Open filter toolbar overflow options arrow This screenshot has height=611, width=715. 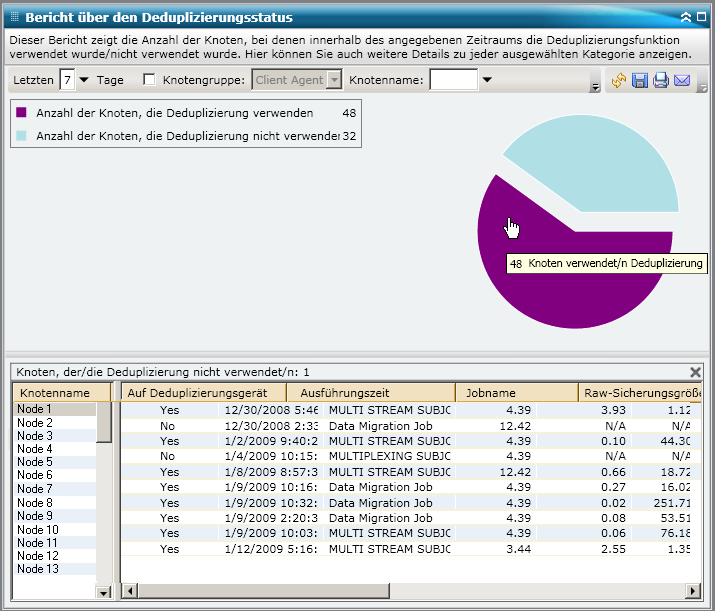(596, 87)
